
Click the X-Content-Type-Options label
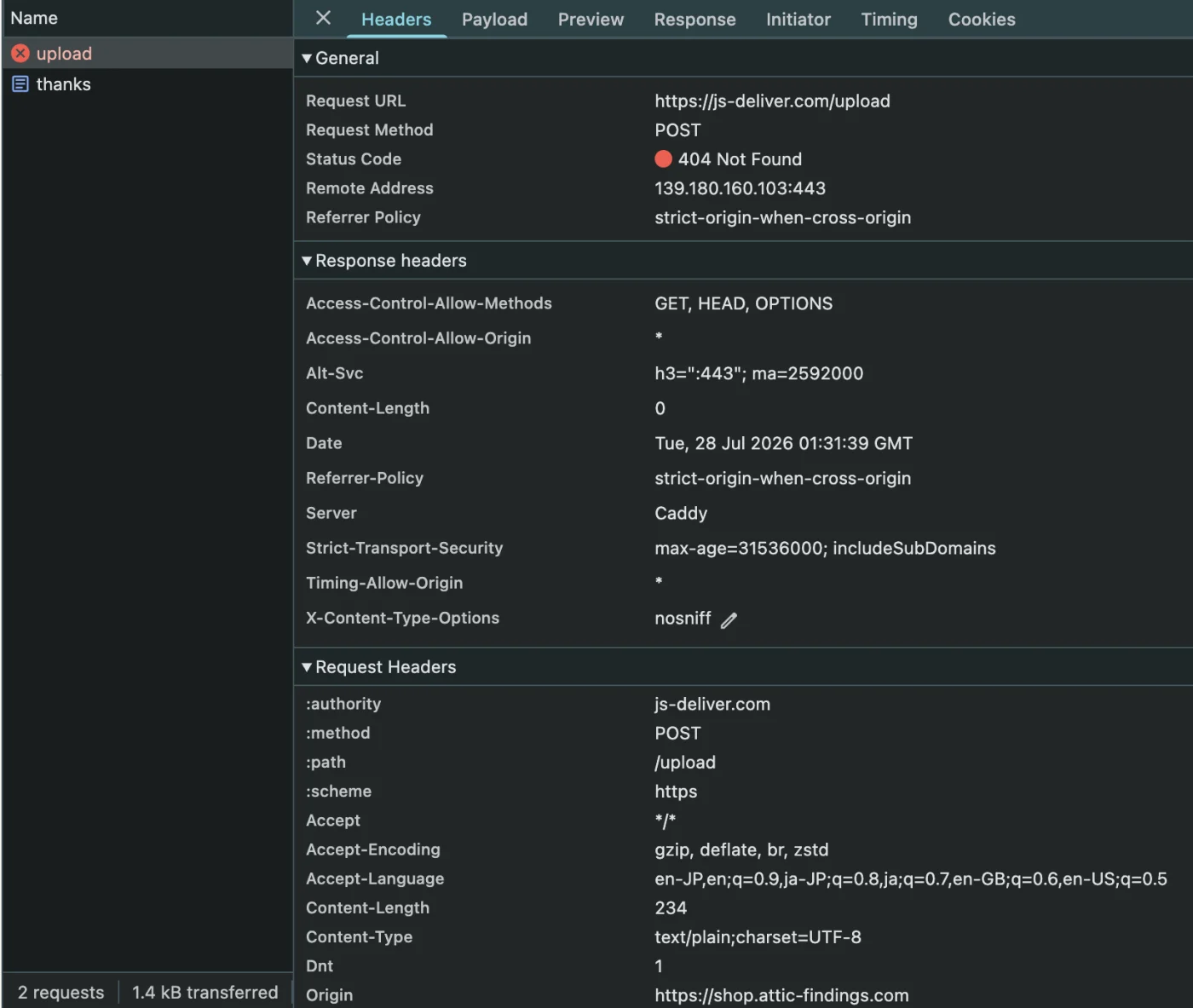tap(402, 619)
